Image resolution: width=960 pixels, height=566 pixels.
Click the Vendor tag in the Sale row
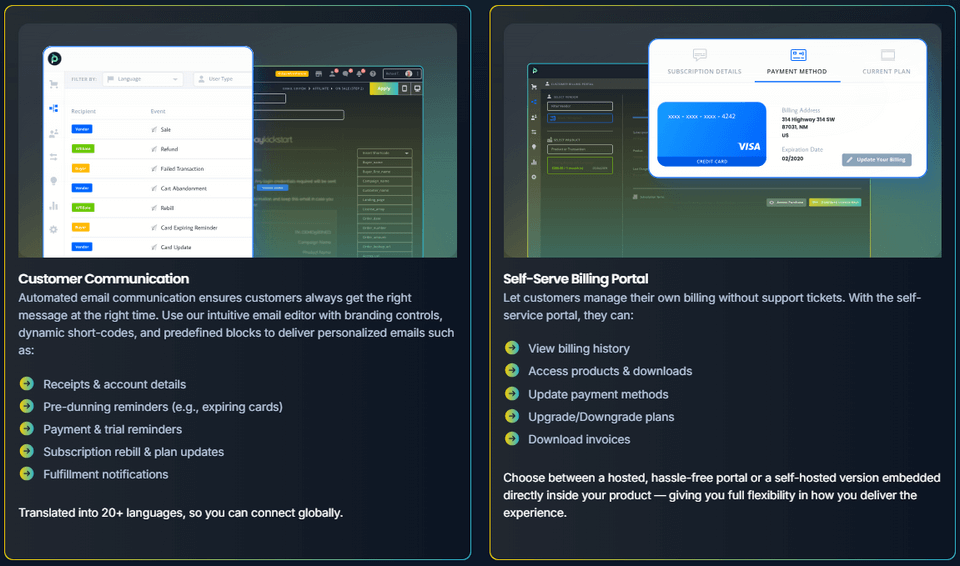tap(82, 129)
